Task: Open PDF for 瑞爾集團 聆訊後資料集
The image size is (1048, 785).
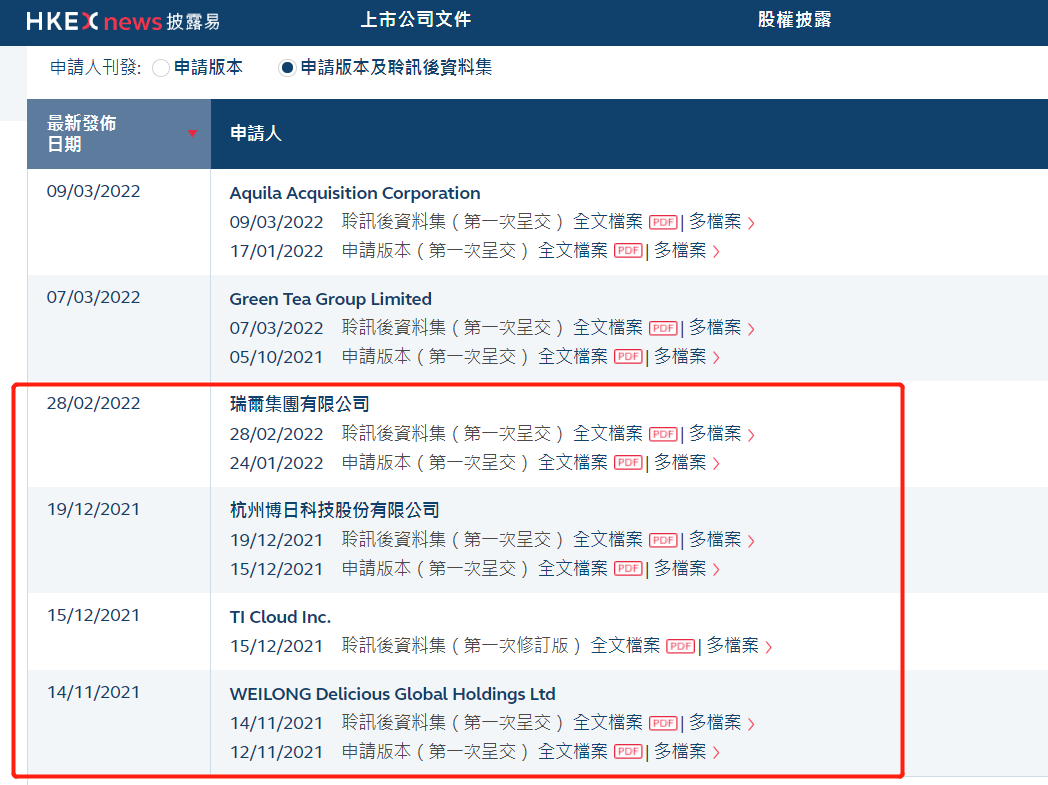Action: (663, 433)
